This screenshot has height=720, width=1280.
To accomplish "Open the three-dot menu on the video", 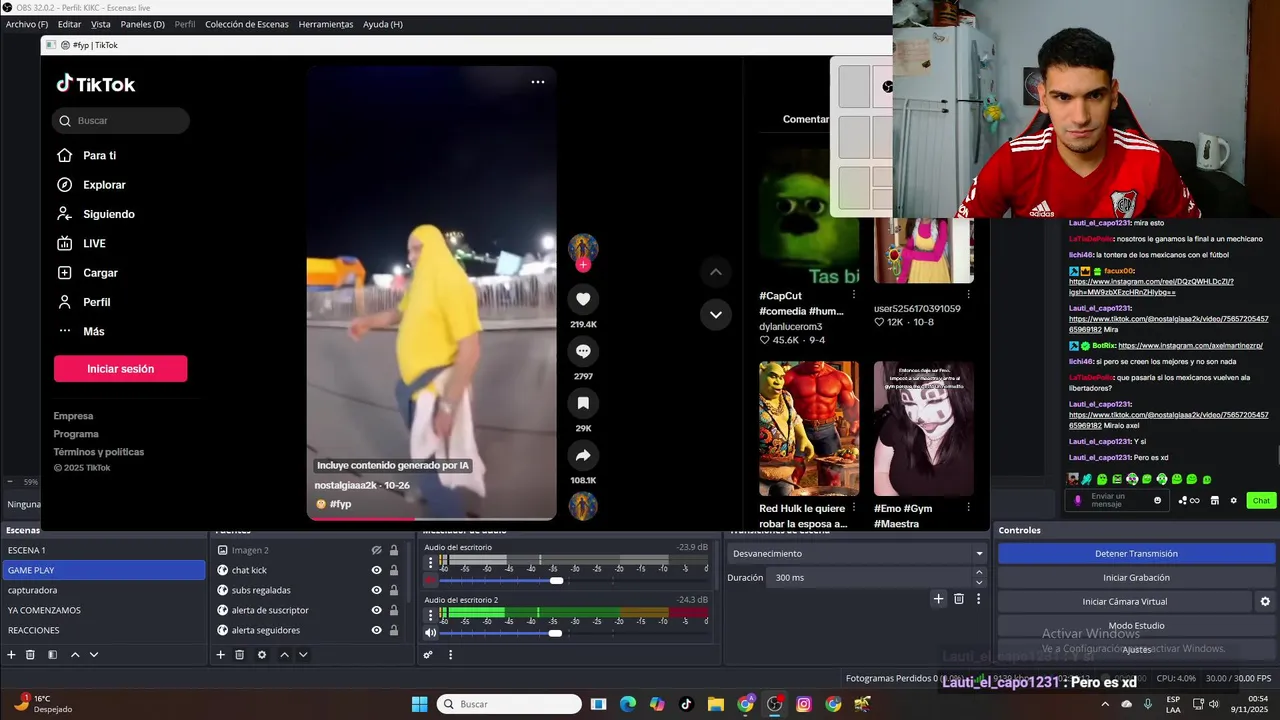I will 538,82.
